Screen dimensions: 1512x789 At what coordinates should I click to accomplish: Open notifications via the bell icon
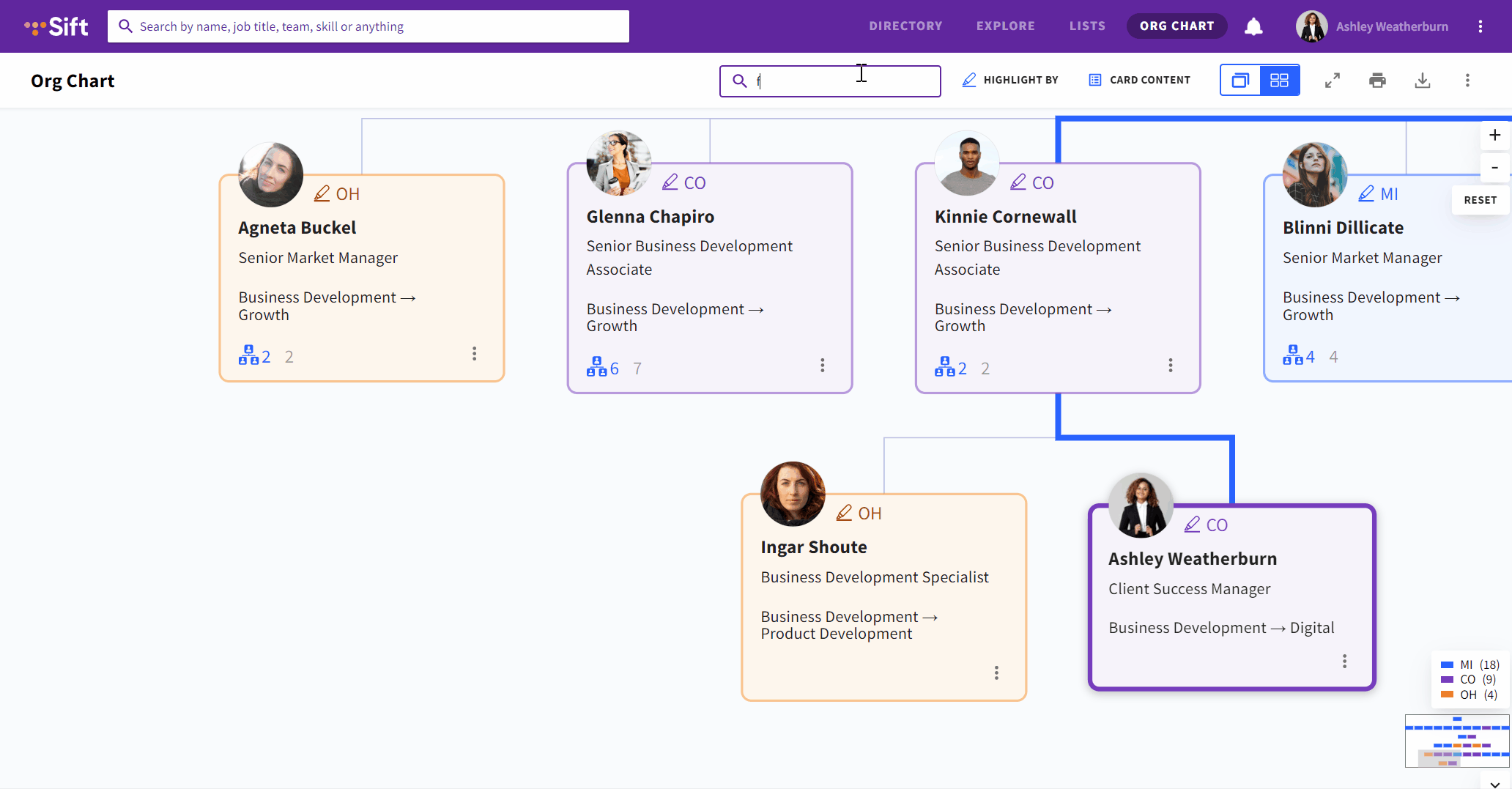[1253, 26]
